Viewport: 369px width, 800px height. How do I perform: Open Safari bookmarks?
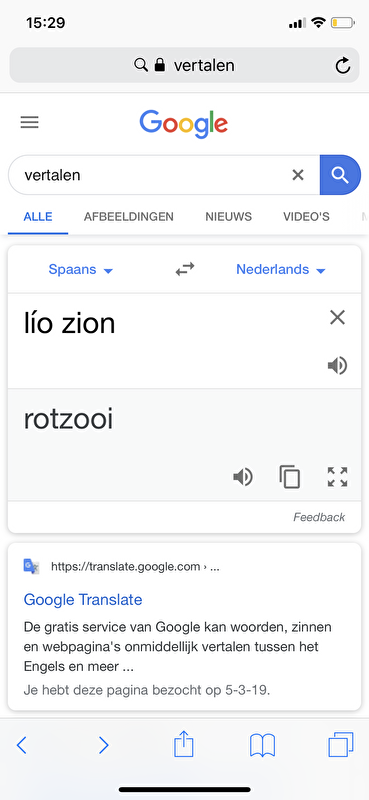(x=262, y=745)
